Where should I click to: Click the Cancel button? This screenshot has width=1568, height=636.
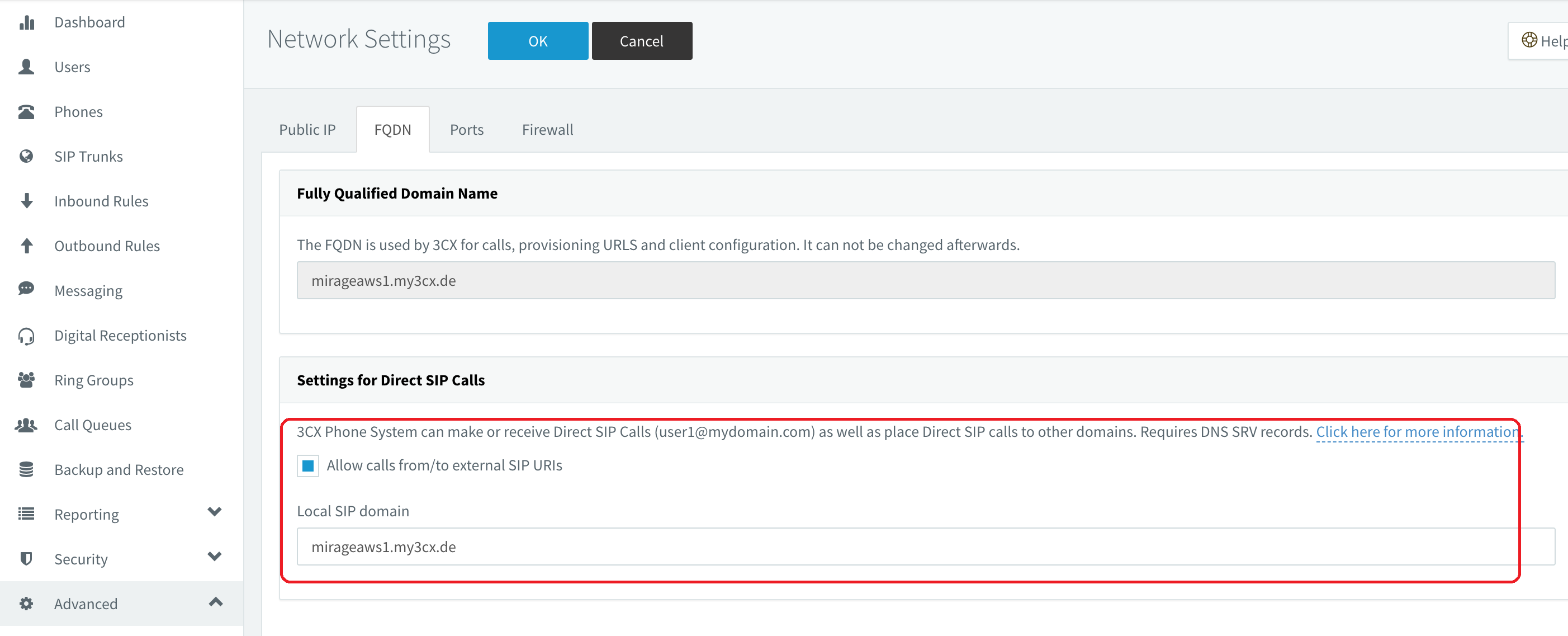click(x=642, y=41)
